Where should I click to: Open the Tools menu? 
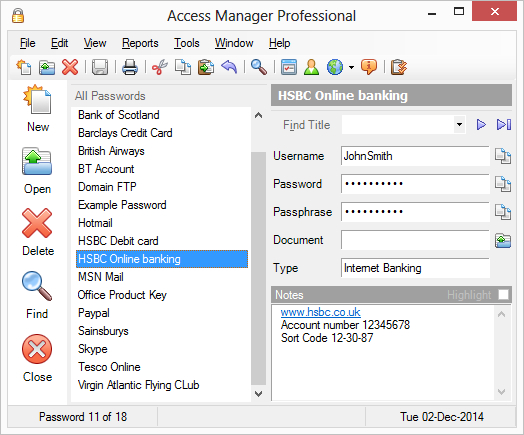pos(186,43)
